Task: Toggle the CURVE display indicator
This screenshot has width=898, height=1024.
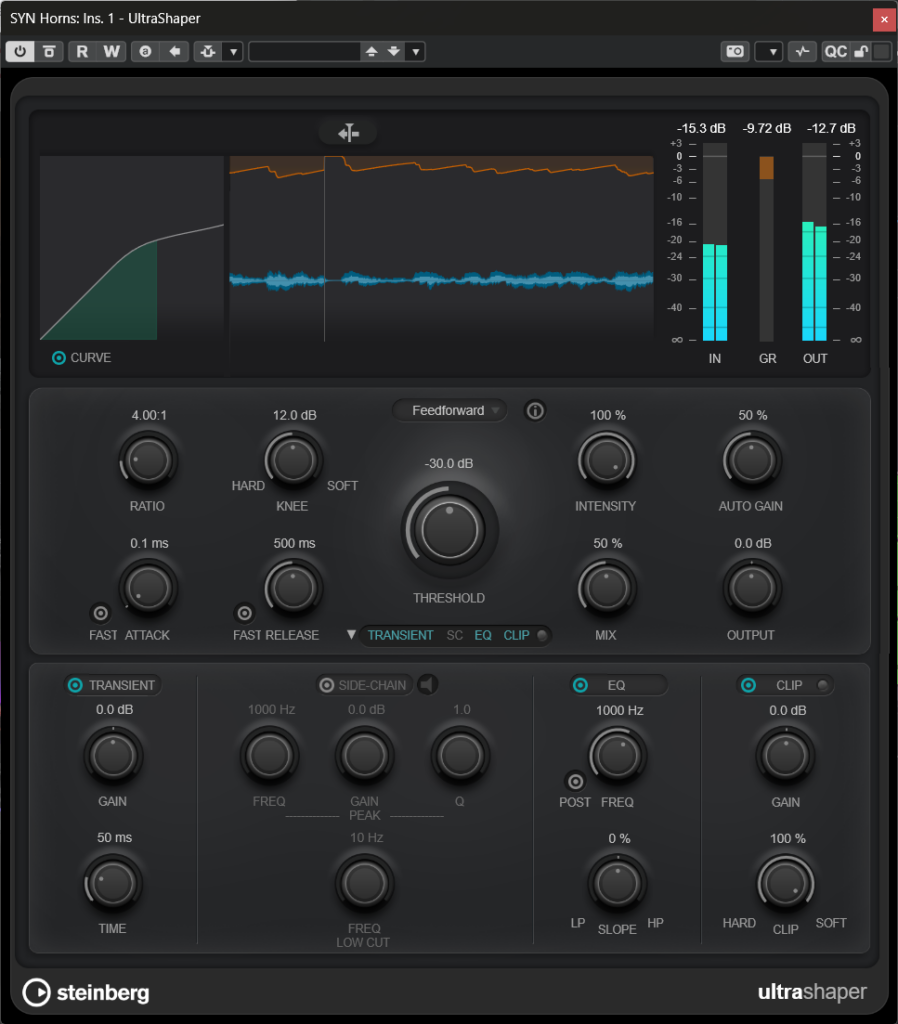Action: [58, 357]
